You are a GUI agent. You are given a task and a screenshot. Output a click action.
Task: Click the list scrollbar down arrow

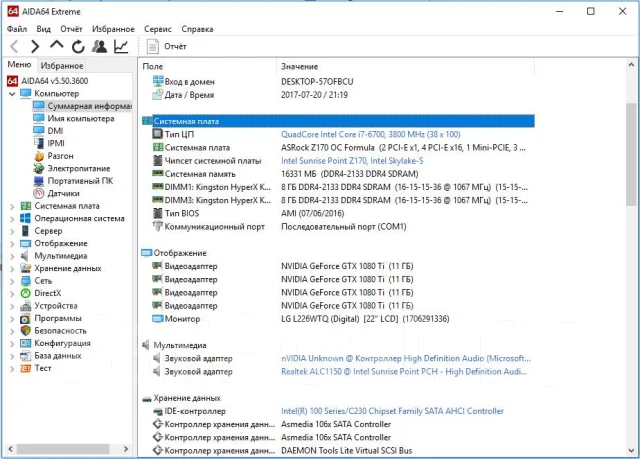[631, 450]
